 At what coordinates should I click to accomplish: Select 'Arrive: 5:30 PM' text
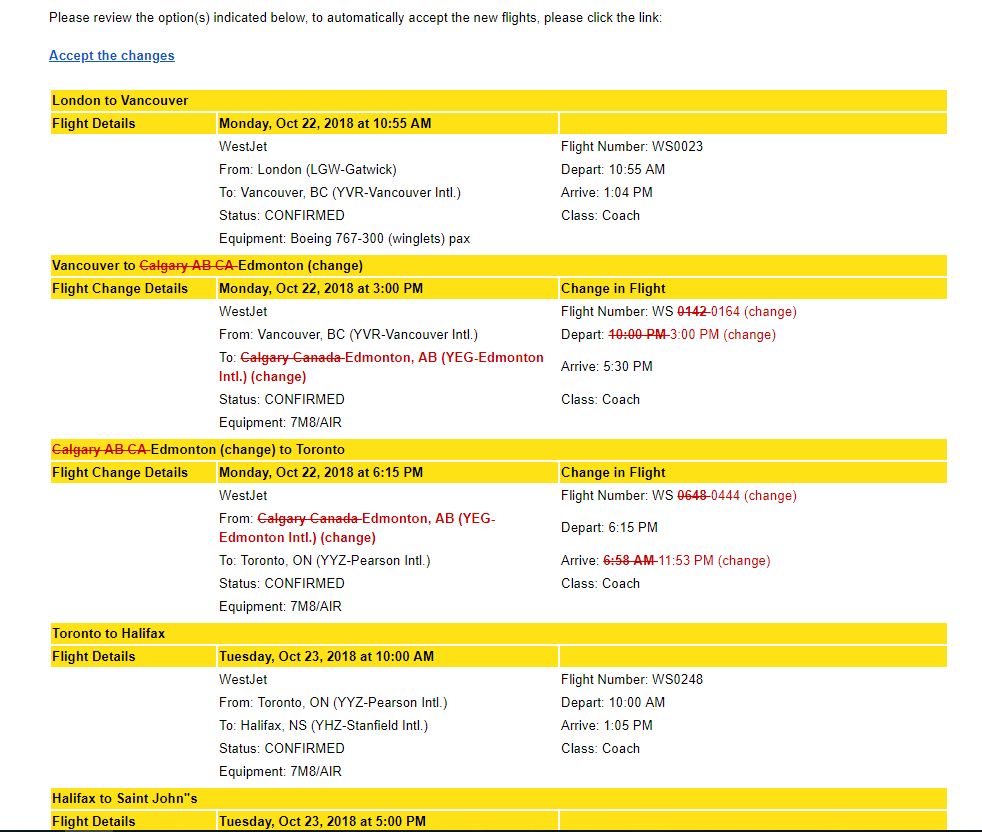(607, 367)
